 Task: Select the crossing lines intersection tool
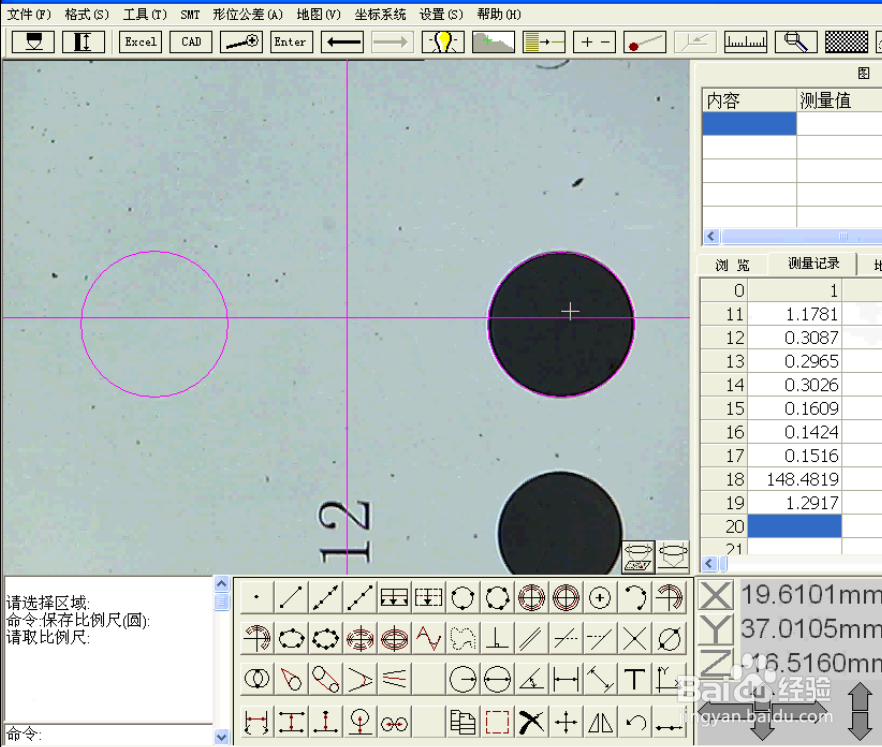[634, 639]
